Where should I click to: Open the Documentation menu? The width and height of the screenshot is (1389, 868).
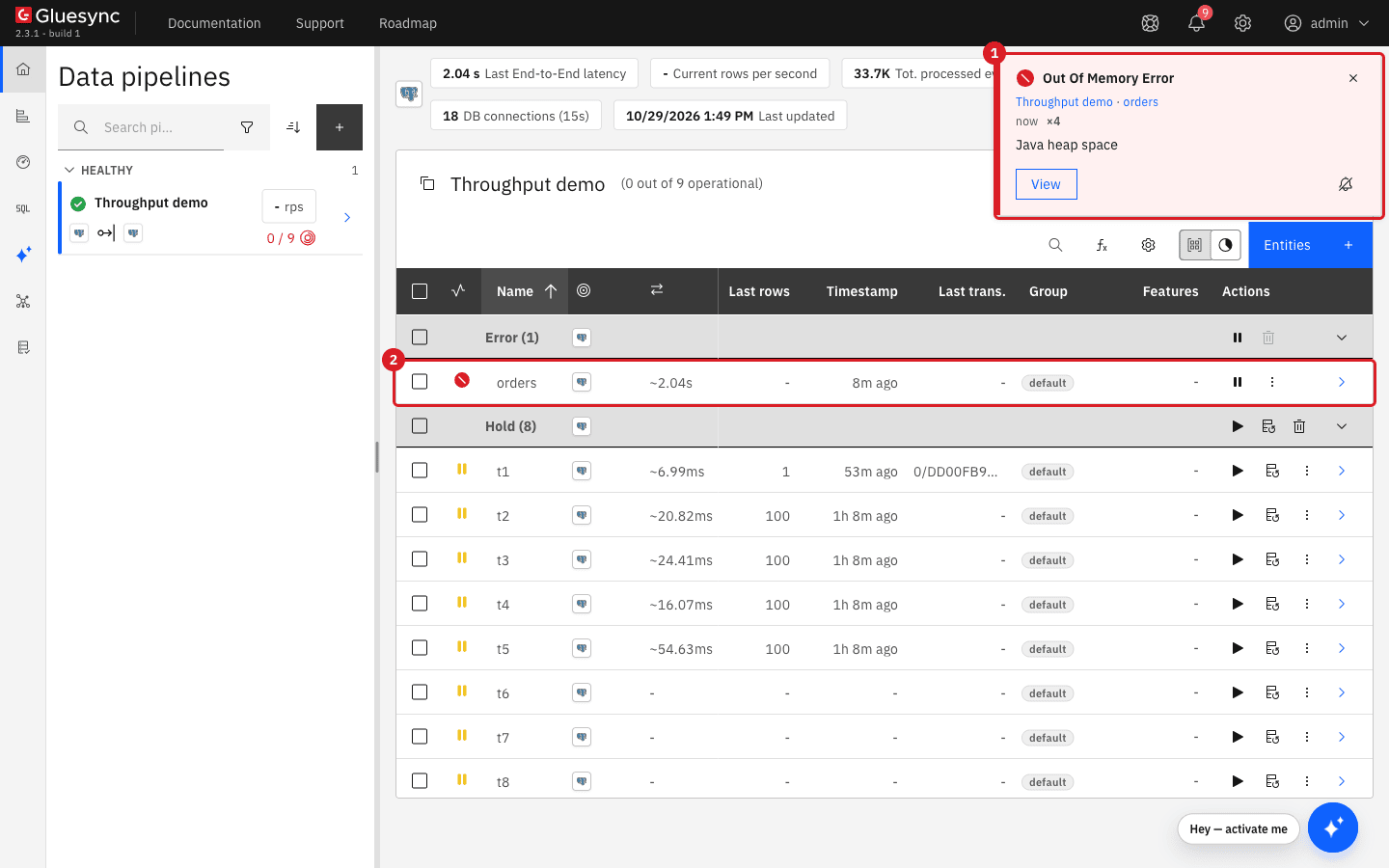point(214,23)
